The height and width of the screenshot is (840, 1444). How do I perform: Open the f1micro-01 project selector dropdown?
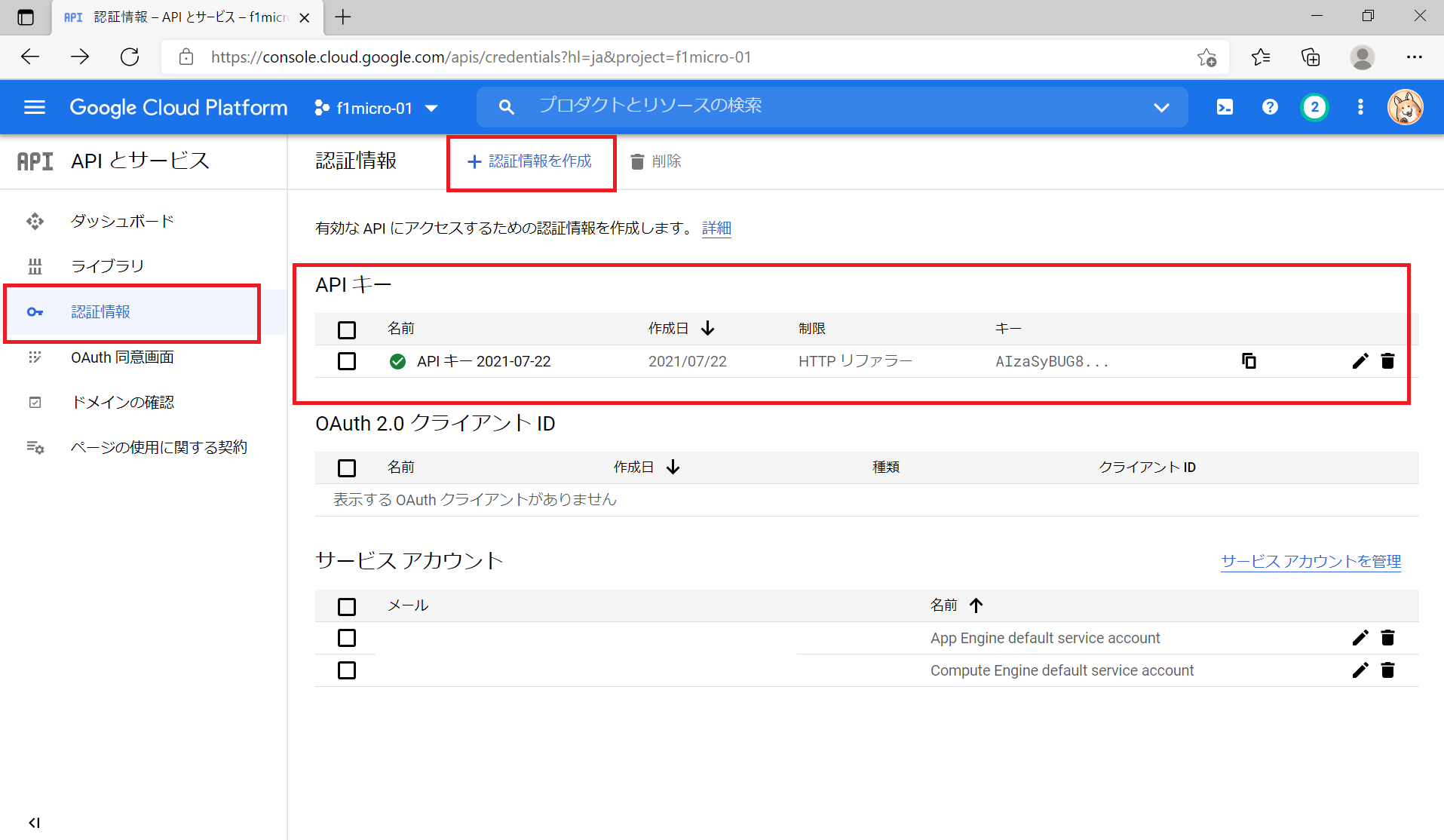point(376,108)
